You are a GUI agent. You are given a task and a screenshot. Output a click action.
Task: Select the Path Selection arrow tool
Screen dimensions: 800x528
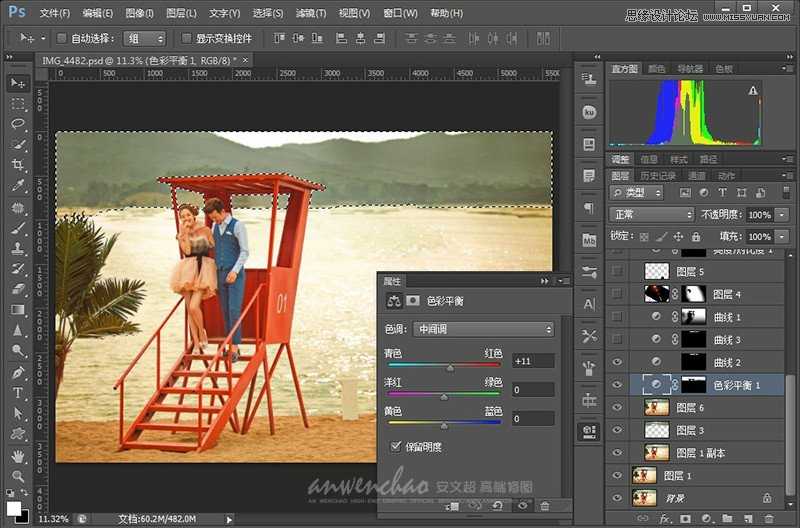pos(18,413)
